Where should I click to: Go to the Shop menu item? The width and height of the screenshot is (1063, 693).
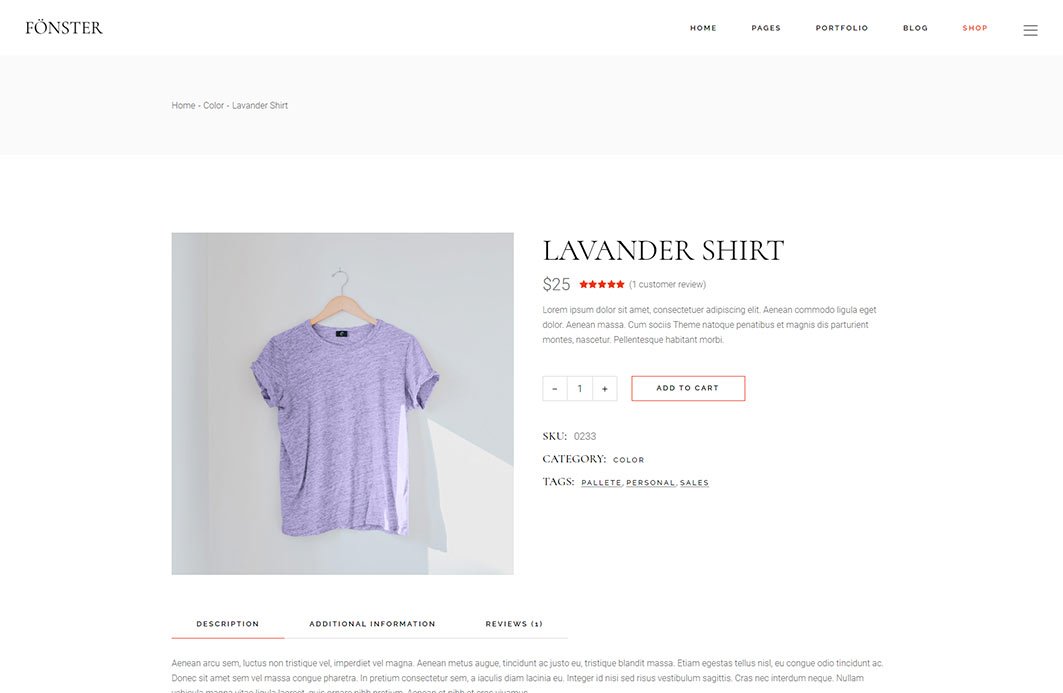click(975, 28)
